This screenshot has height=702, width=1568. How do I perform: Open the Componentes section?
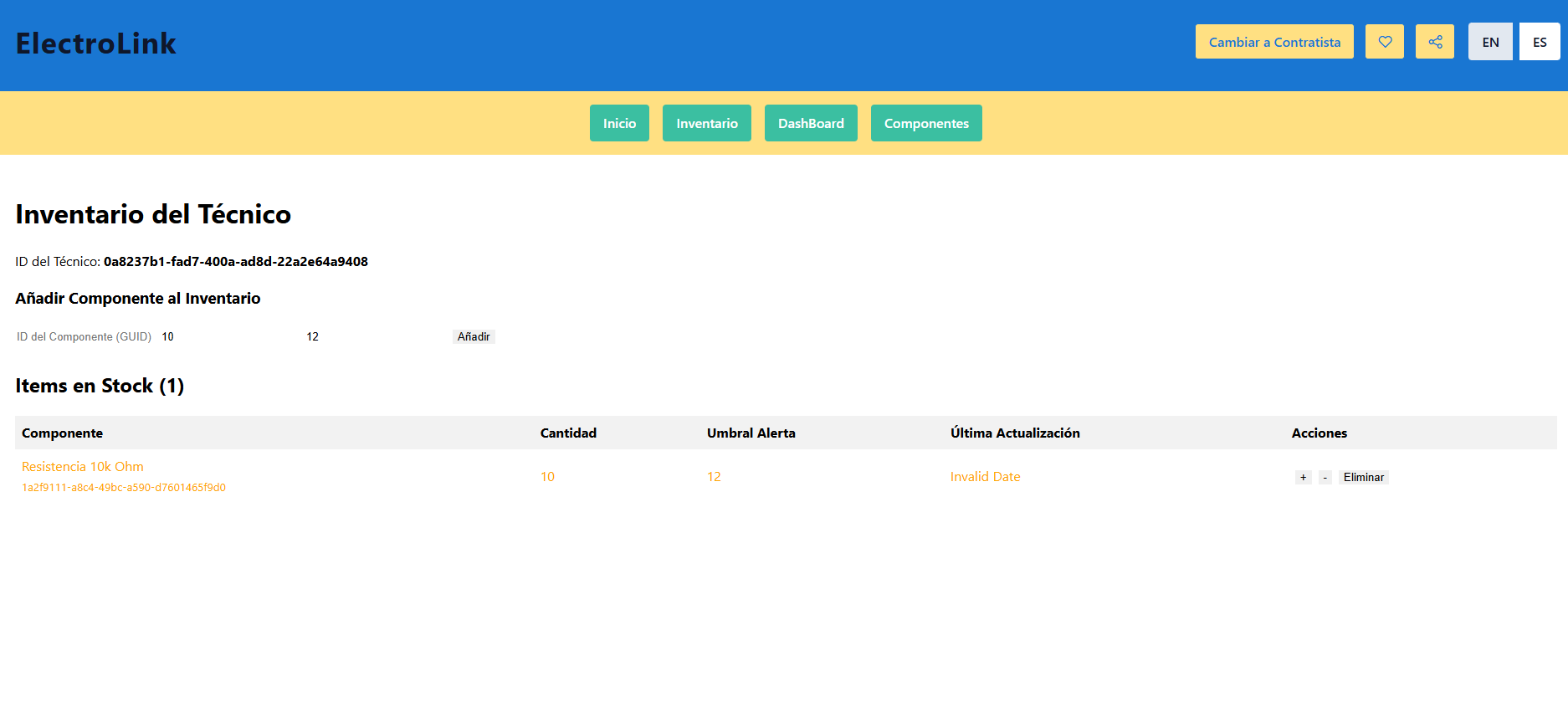click(926, 123)
